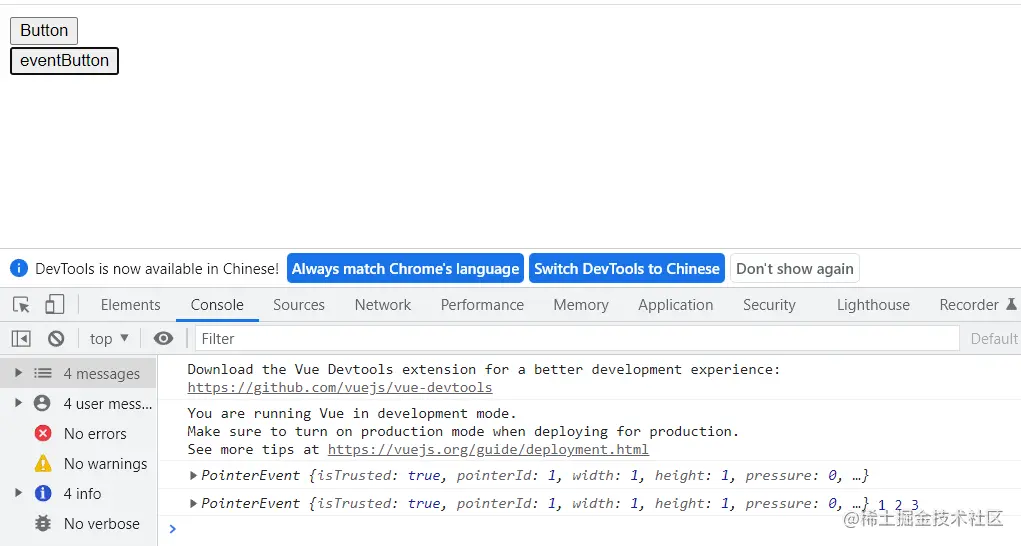Select the 4 messages sidebar row
This screenshot has width=1021, height=546.
point(78,374)
